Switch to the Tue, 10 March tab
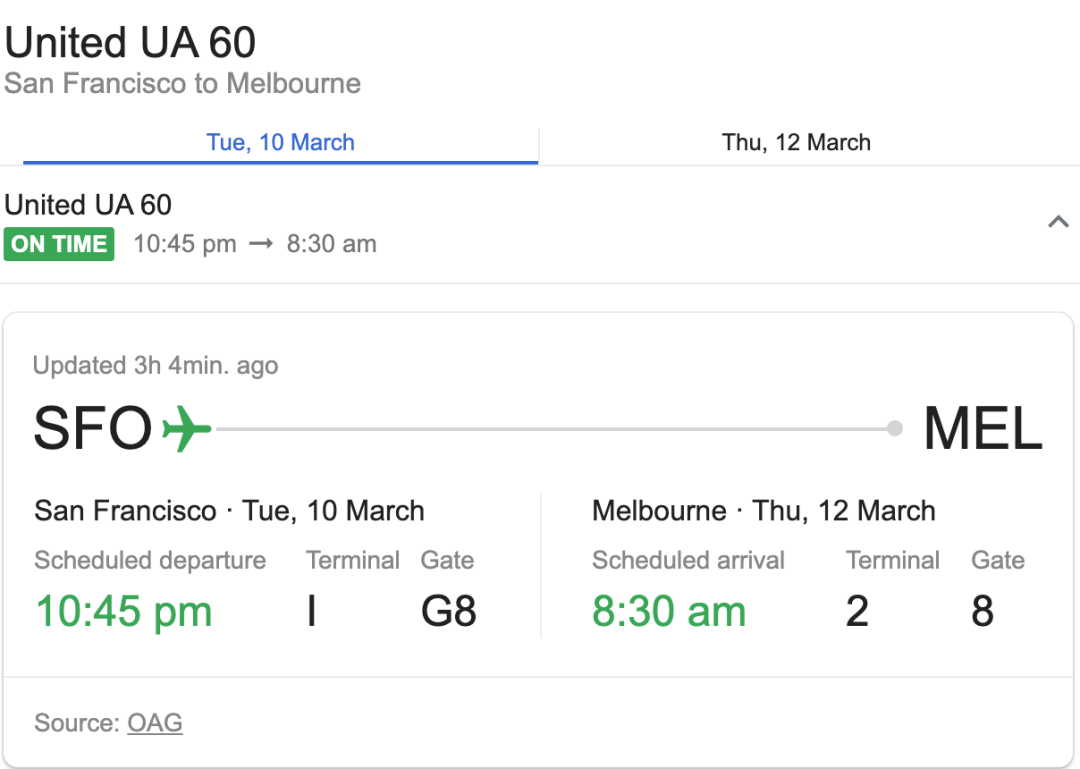 280,143
